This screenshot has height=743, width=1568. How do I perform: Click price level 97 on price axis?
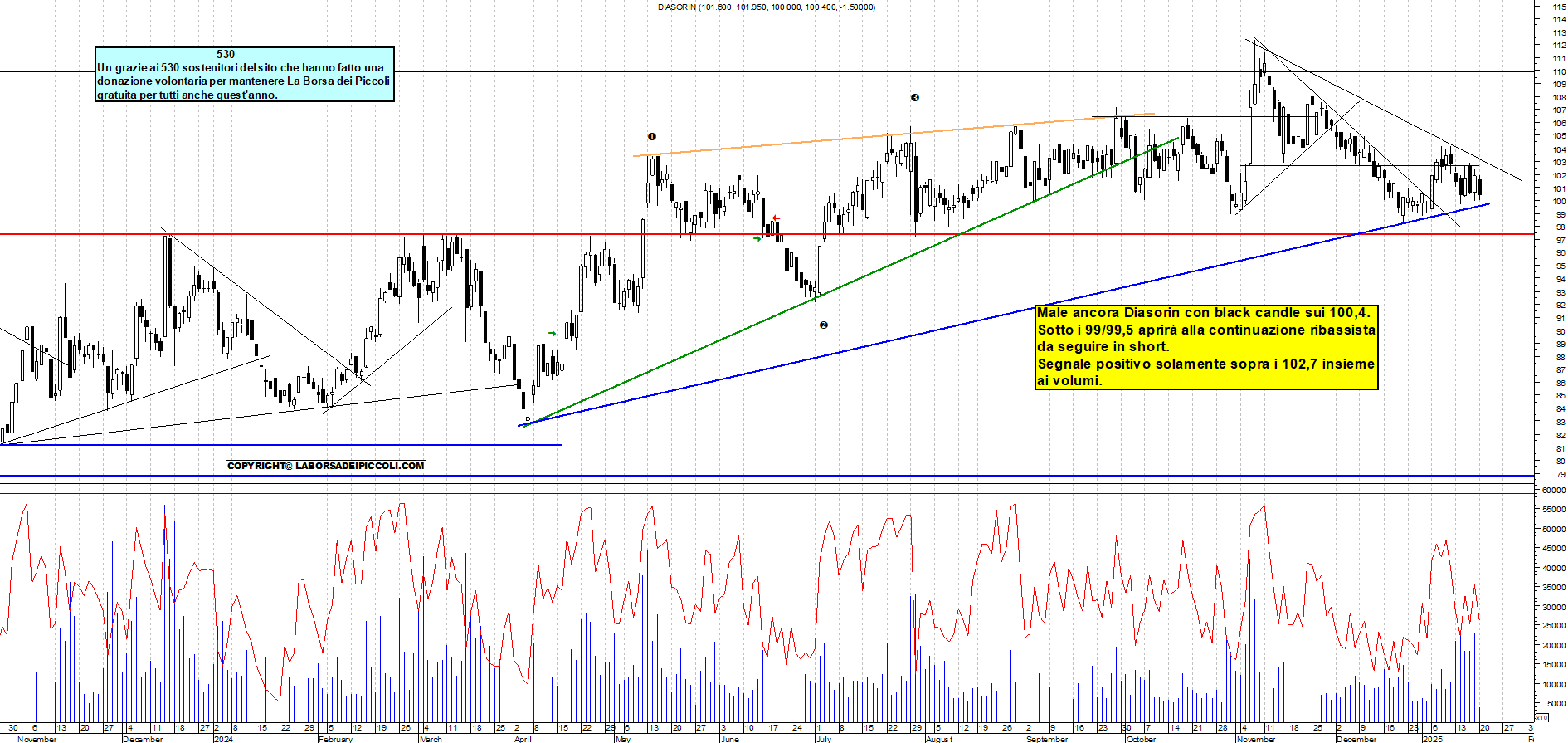coord(1561,240)
